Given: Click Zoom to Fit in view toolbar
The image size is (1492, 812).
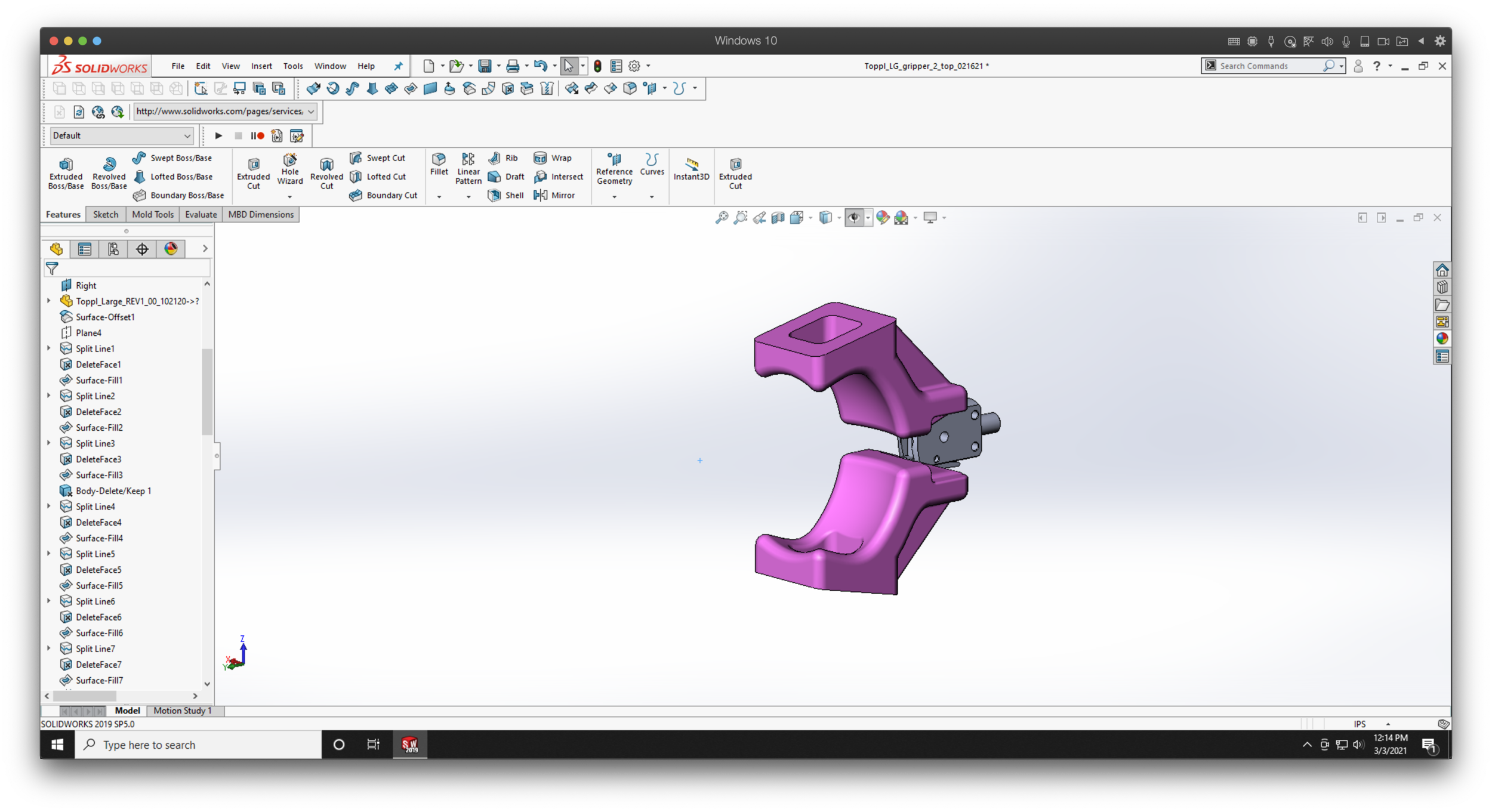Looking at the screenshot, I should [x=722, y=218].
